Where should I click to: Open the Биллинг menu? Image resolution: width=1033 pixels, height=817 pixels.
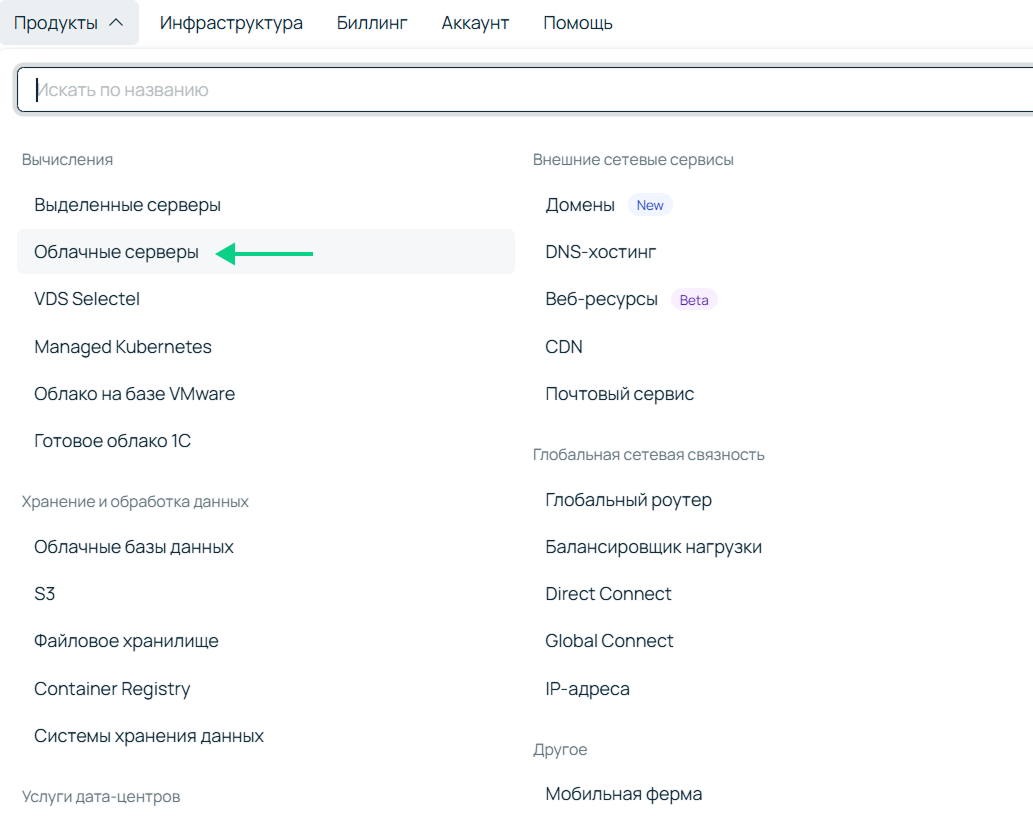372,22
